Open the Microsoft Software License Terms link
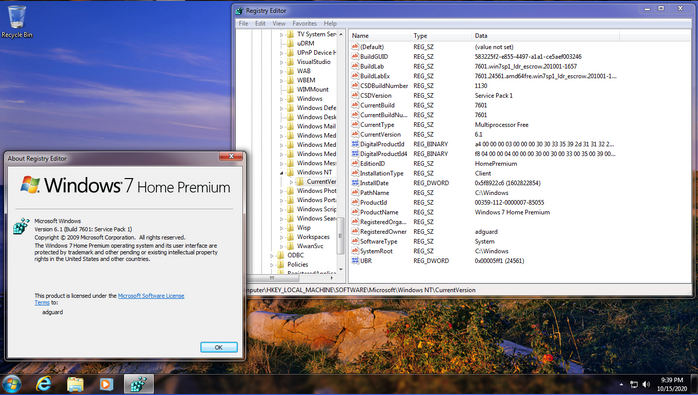Screen dimensions: 698x395 tap(110, 299)
